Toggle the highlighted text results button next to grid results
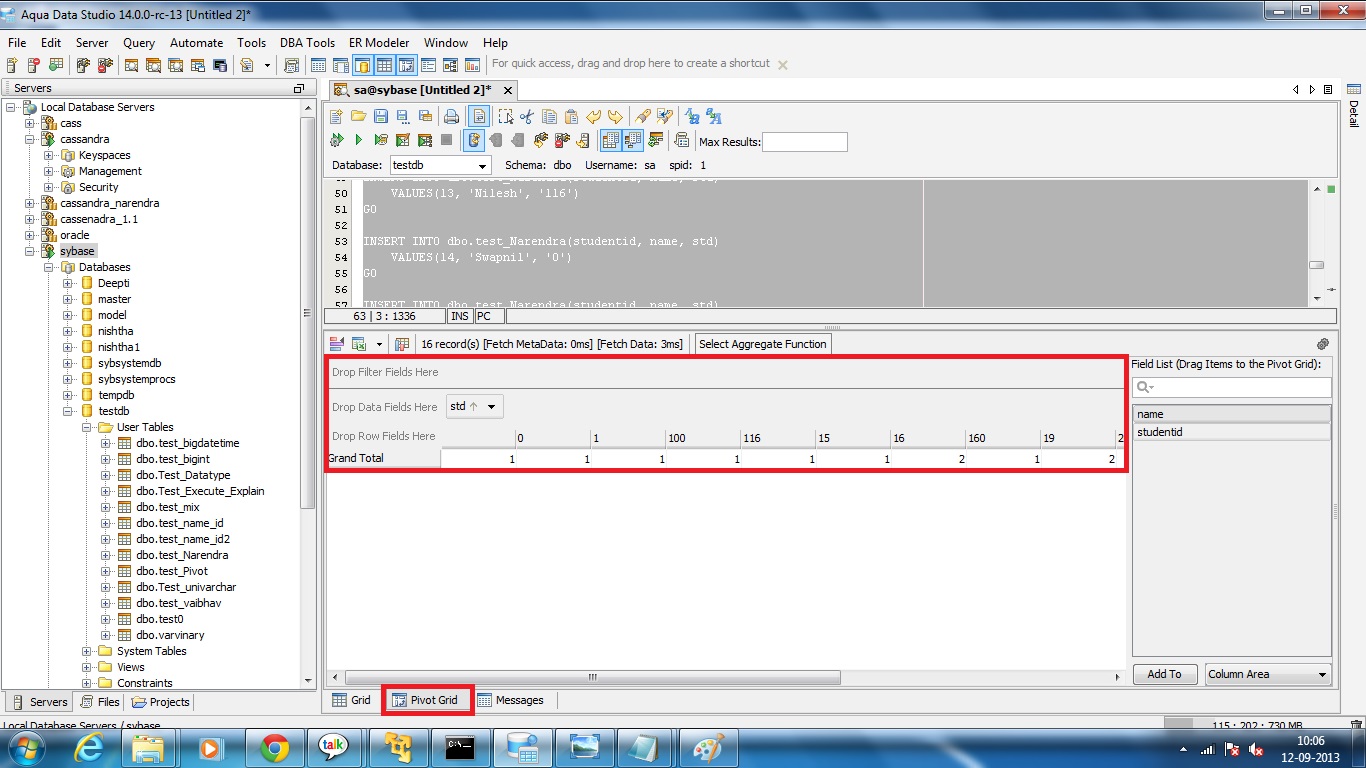 tap(632, 140)
